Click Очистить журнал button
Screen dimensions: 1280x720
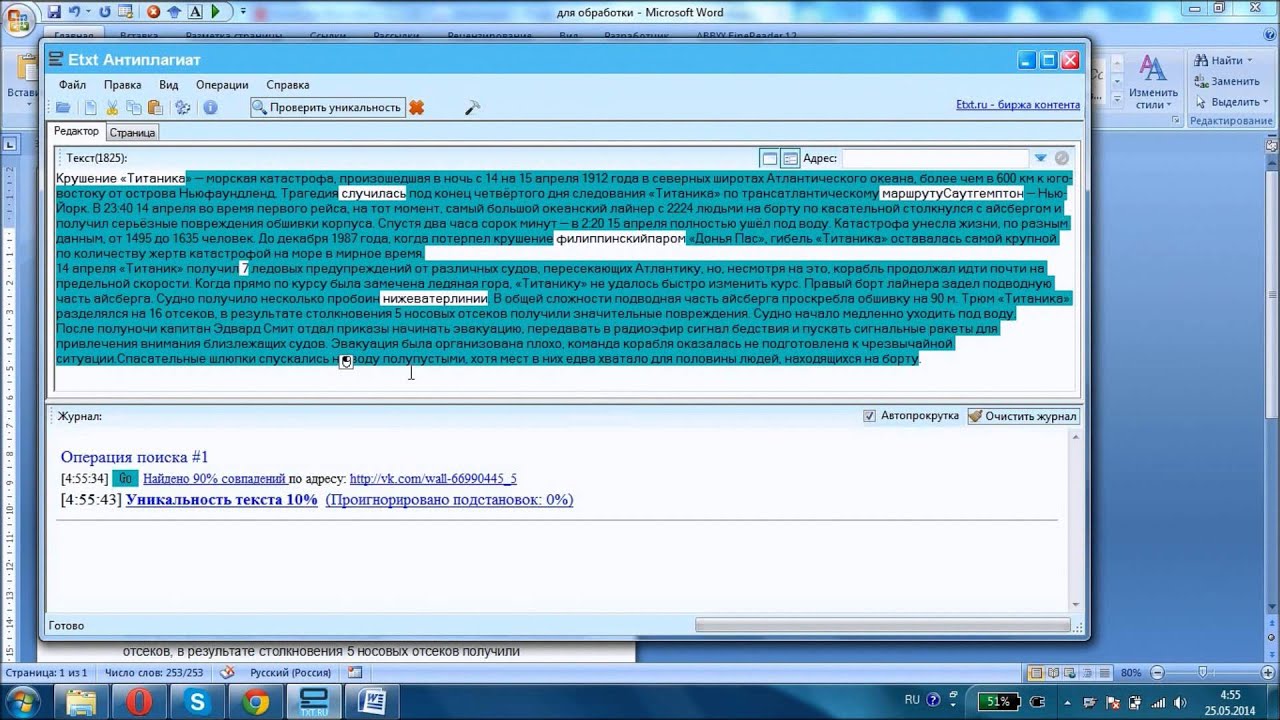point(1023,416)
